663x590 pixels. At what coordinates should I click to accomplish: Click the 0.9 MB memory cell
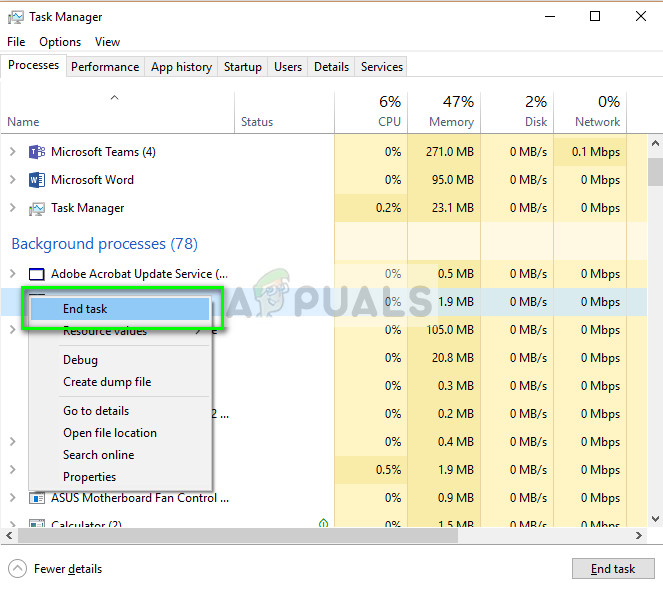(444, 498)
